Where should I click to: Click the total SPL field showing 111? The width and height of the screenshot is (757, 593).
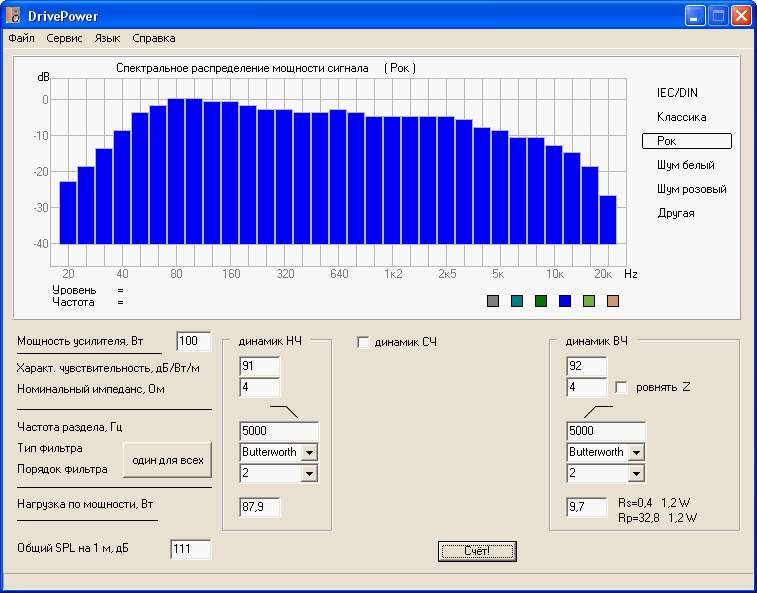pyautogui.click(x=191, y=549)
